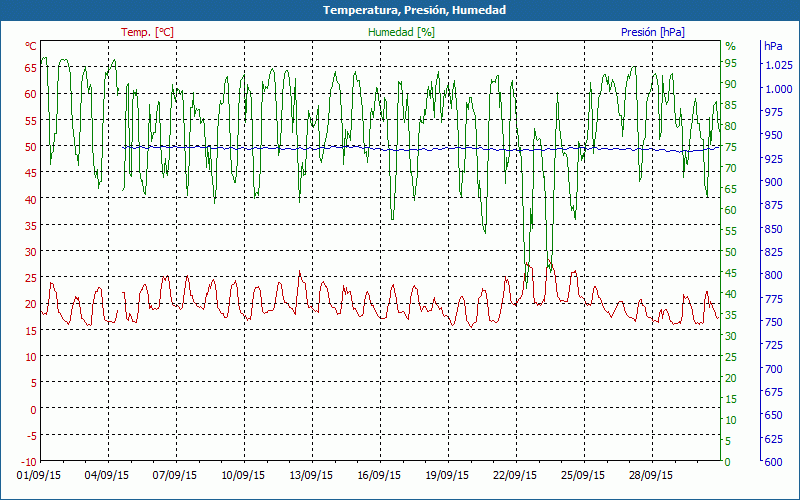Click the red °C unit label
800x500 pixels.
click(31, 46)
